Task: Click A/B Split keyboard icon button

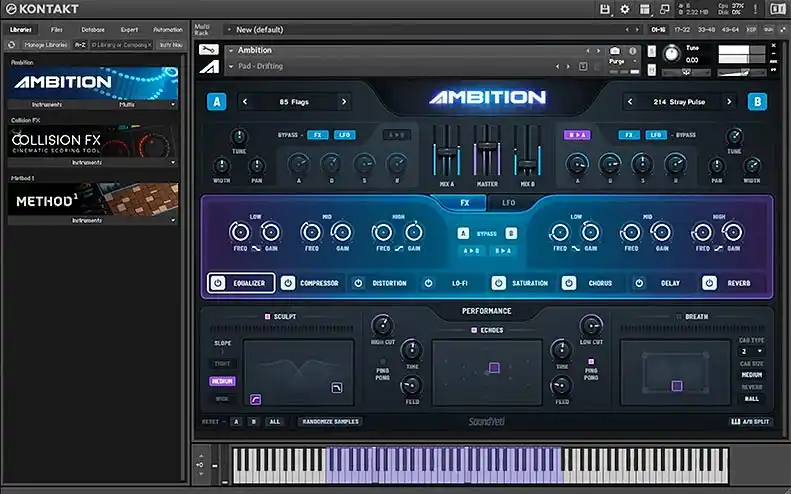Action: (x=750, y=421)
